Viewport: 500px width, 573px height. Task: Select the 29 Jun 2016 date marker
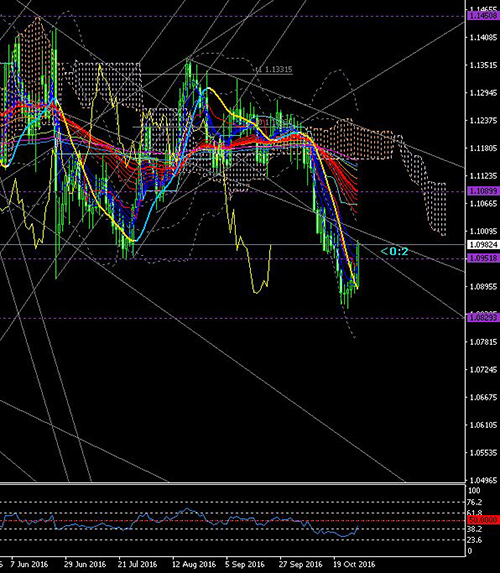click(85, 564)
